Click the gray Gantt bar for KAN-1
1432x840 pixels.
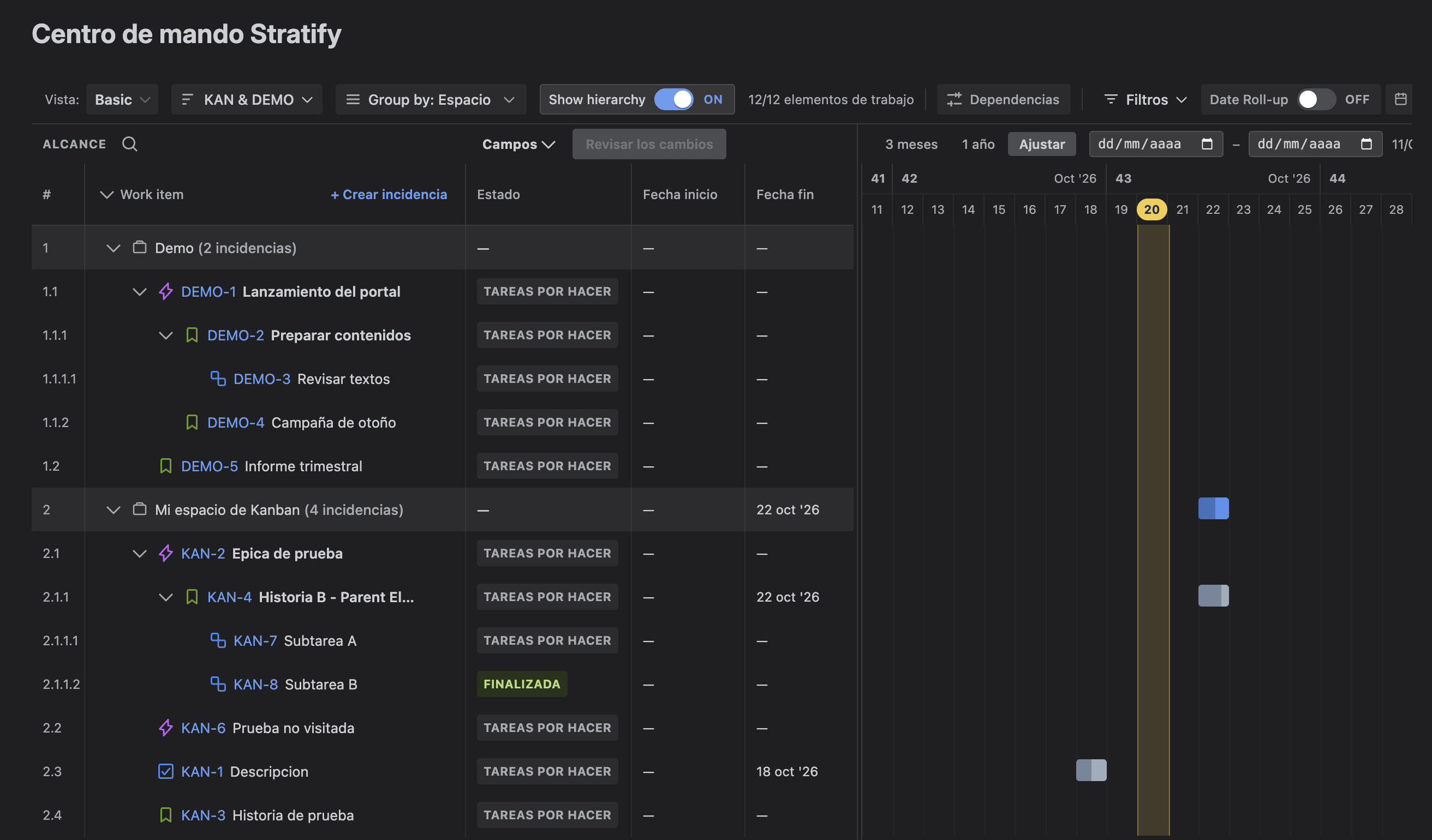1091,770
